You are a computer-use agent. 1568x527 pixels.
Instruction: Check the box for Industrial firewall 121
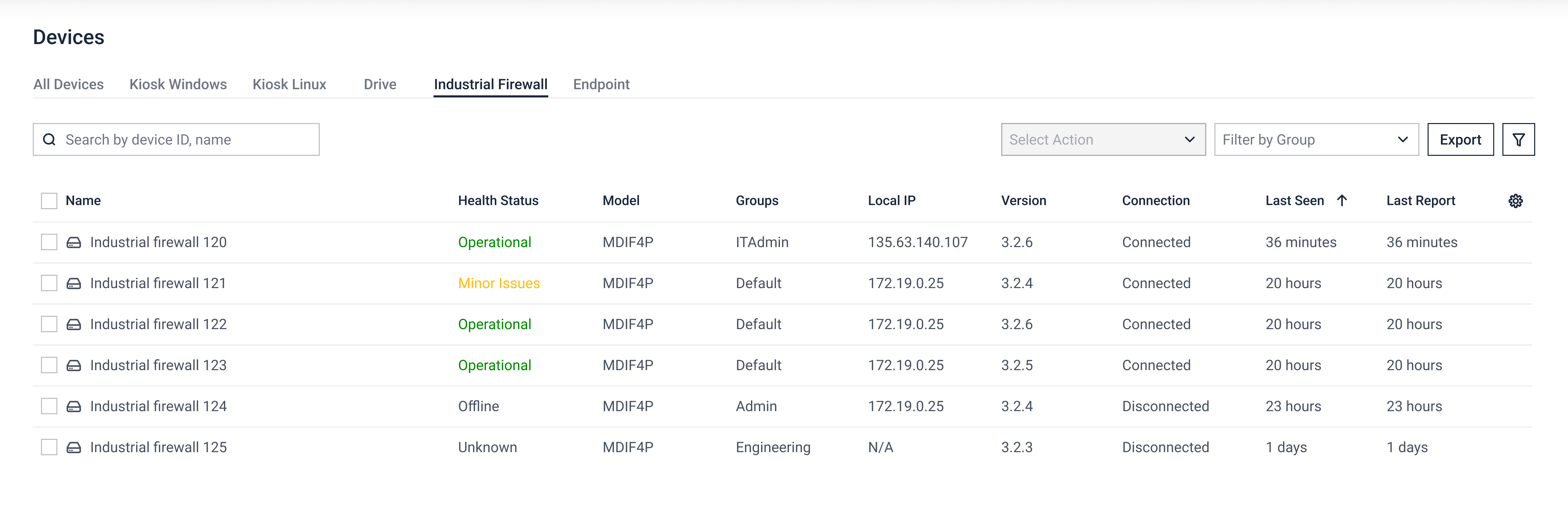(49, 283)
